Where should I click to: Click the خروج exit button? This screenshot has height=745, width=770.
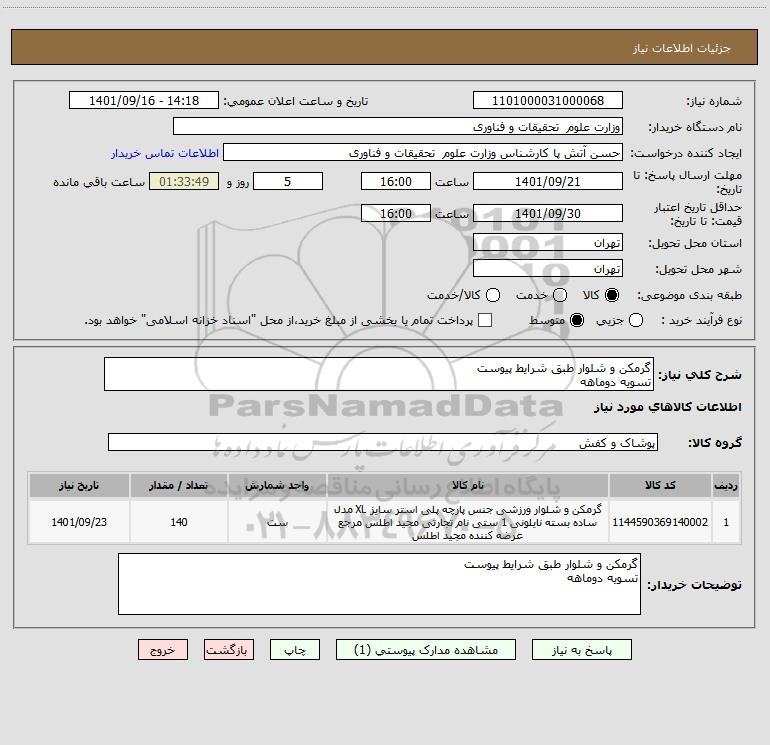click(x=163, y=650)
